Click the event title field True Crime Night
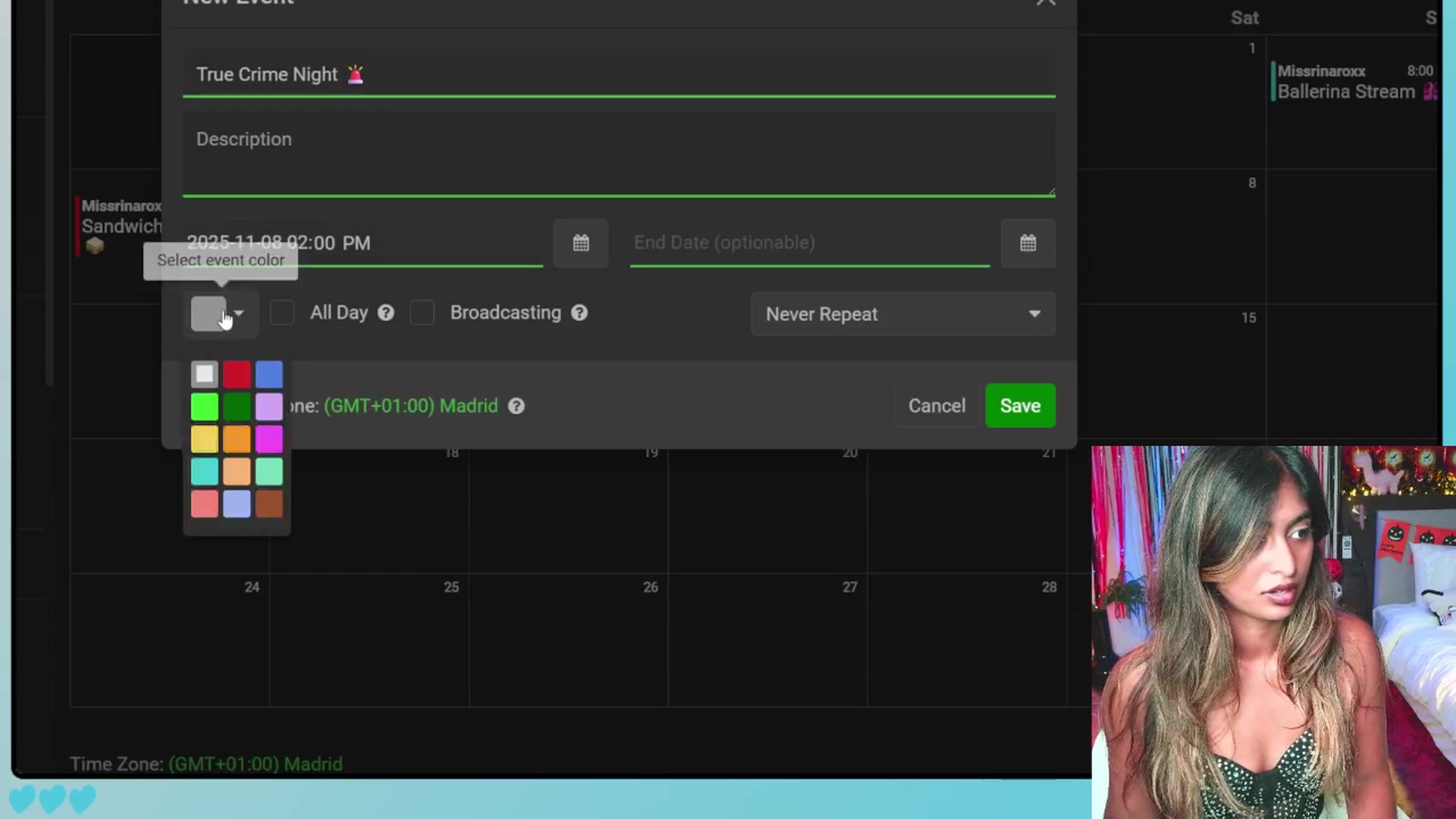The image size is (1456, 819). coord(619,74)
